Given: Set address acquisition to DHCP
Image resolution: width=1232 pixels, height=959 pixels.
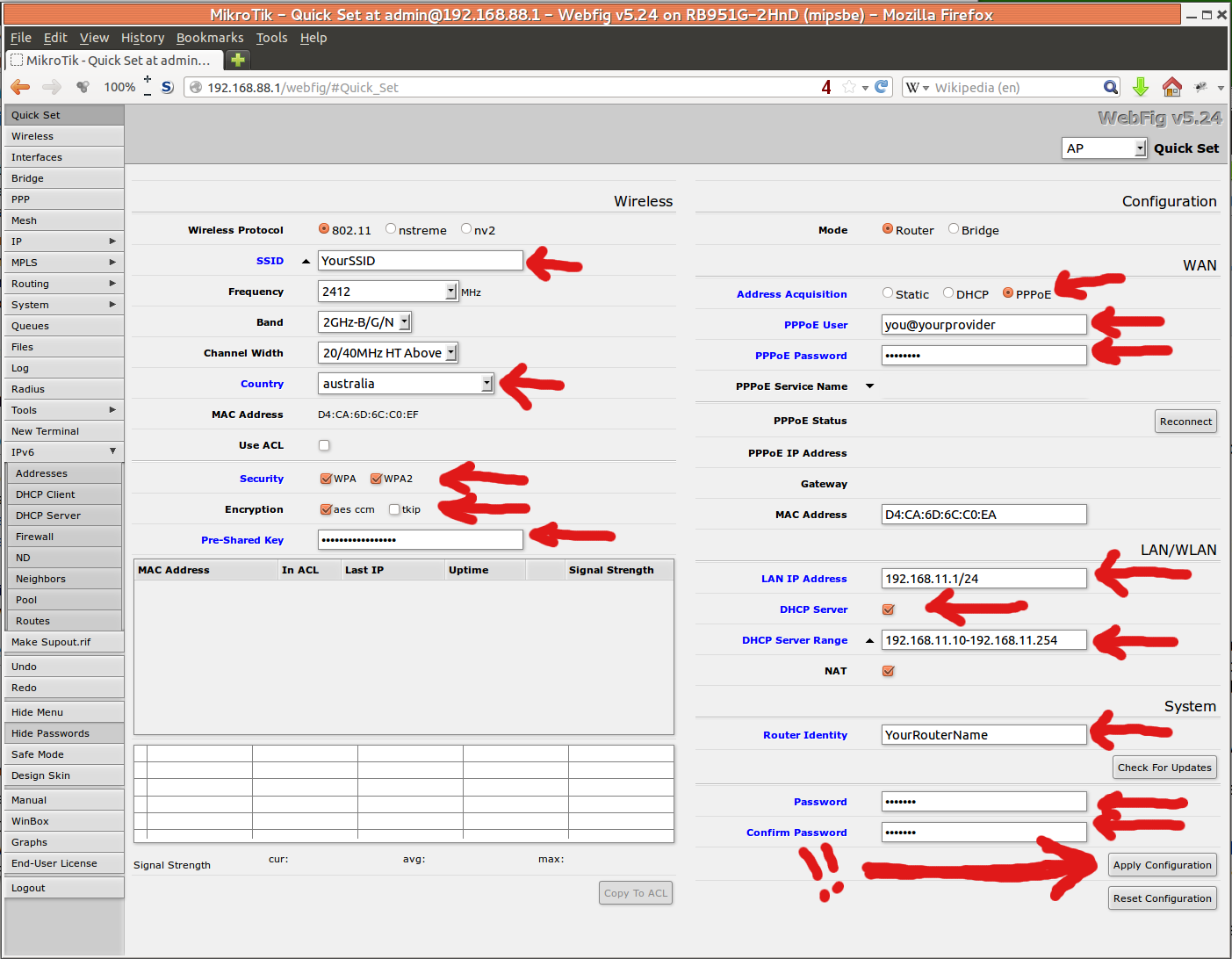Looking at the screenshot, I should coord(948,292).
